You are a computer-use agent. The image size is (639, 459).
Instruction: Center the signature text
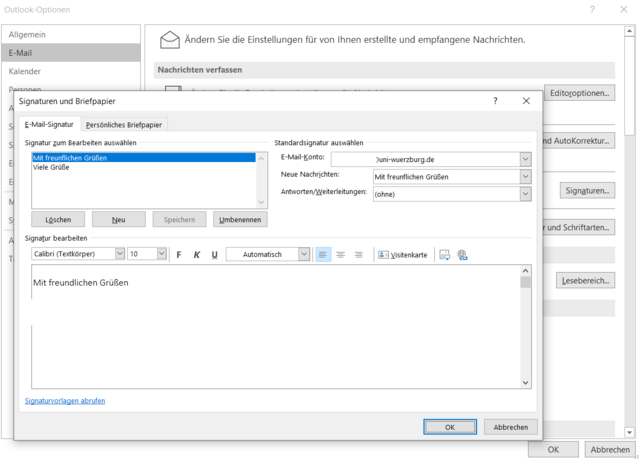click(341, 255)
